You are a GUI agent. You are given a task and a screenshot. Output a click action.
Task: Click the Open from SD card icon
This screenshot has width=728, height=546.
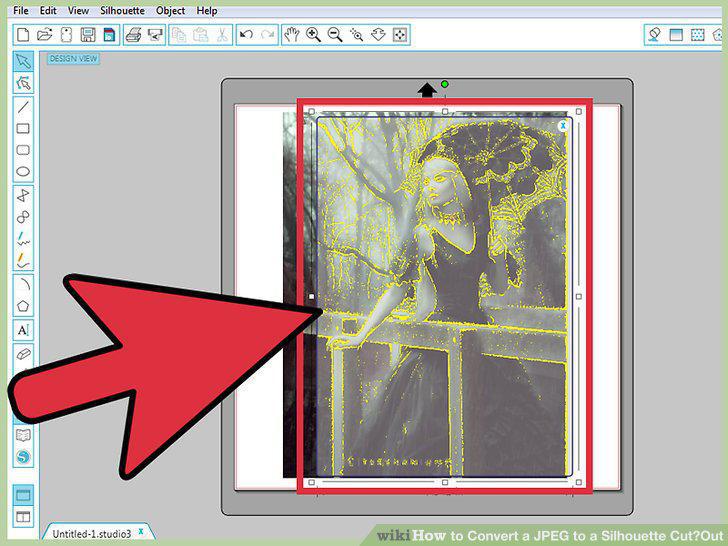click(x=66, y=35)
